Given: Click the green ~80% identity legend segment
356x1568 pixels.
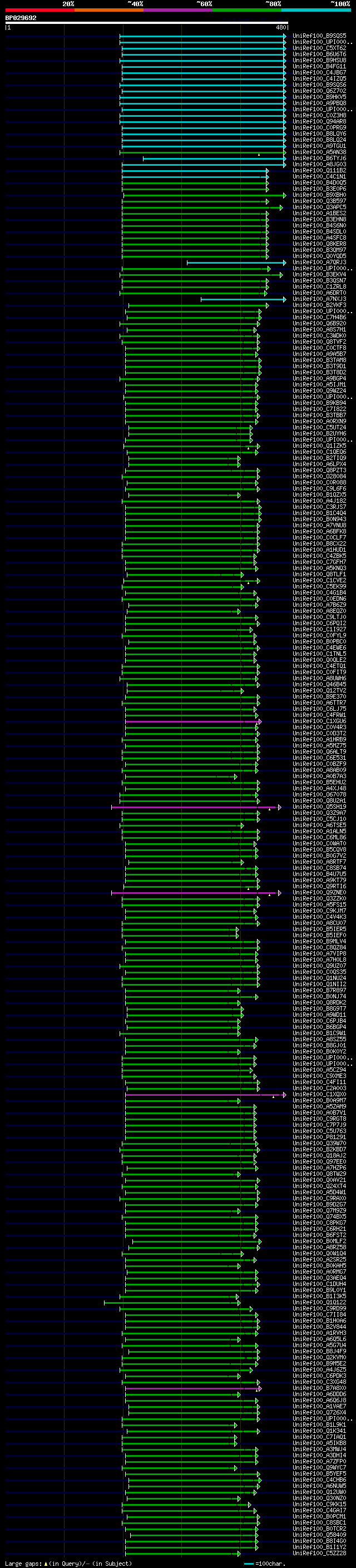Looking at the screenshot, I should (x=247, y=10).
